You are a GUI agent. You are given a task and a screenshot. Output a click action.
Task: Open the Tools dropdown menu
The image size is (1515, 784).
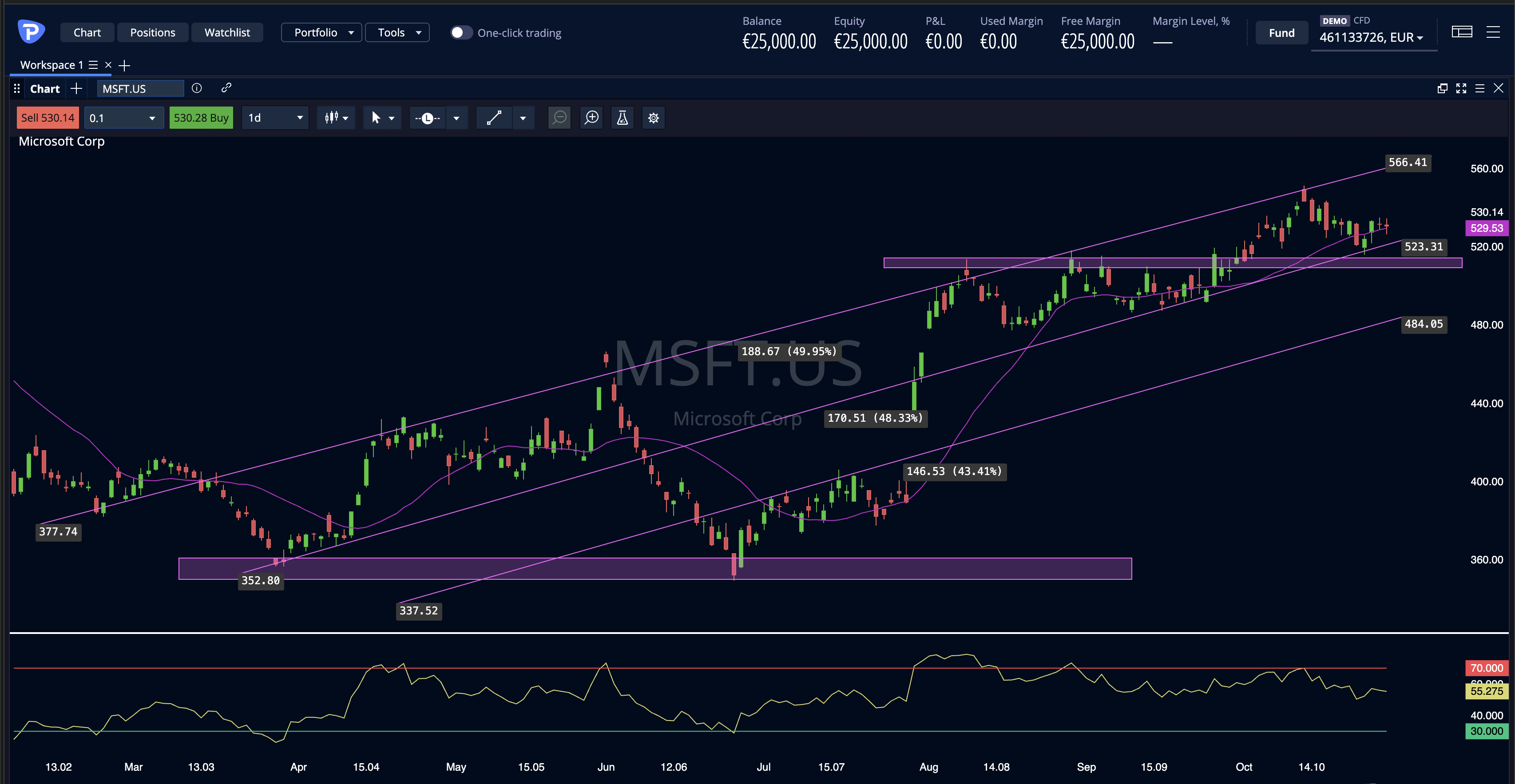[x=397, y=32]
